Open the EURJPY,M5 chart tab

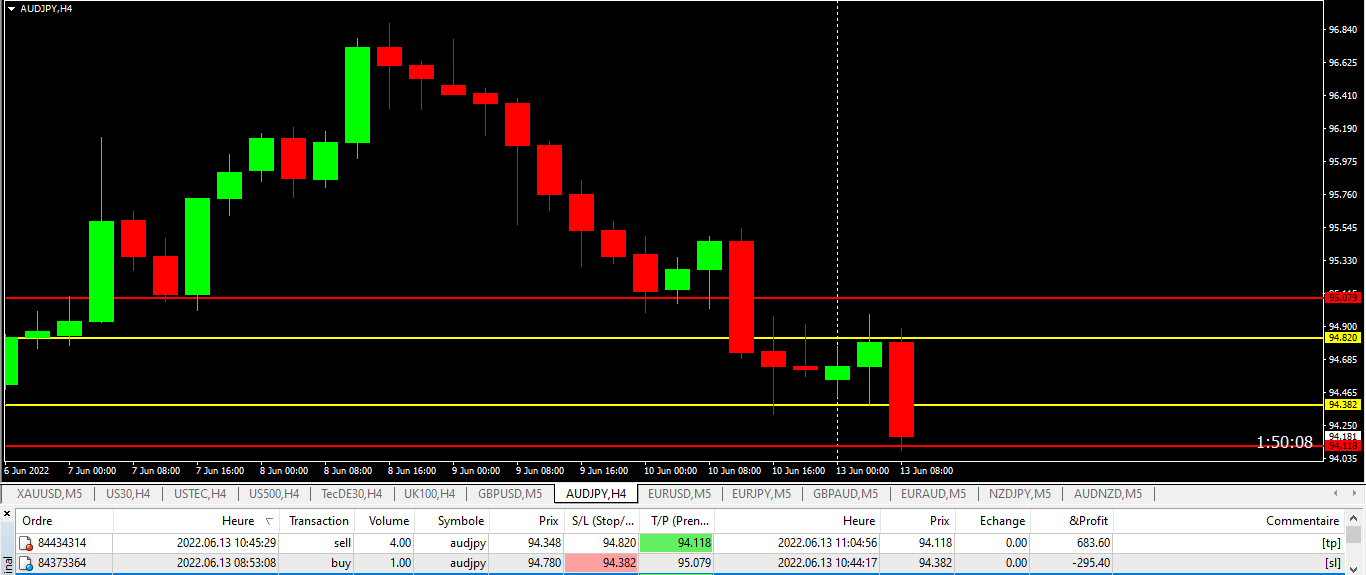point(763,493)
